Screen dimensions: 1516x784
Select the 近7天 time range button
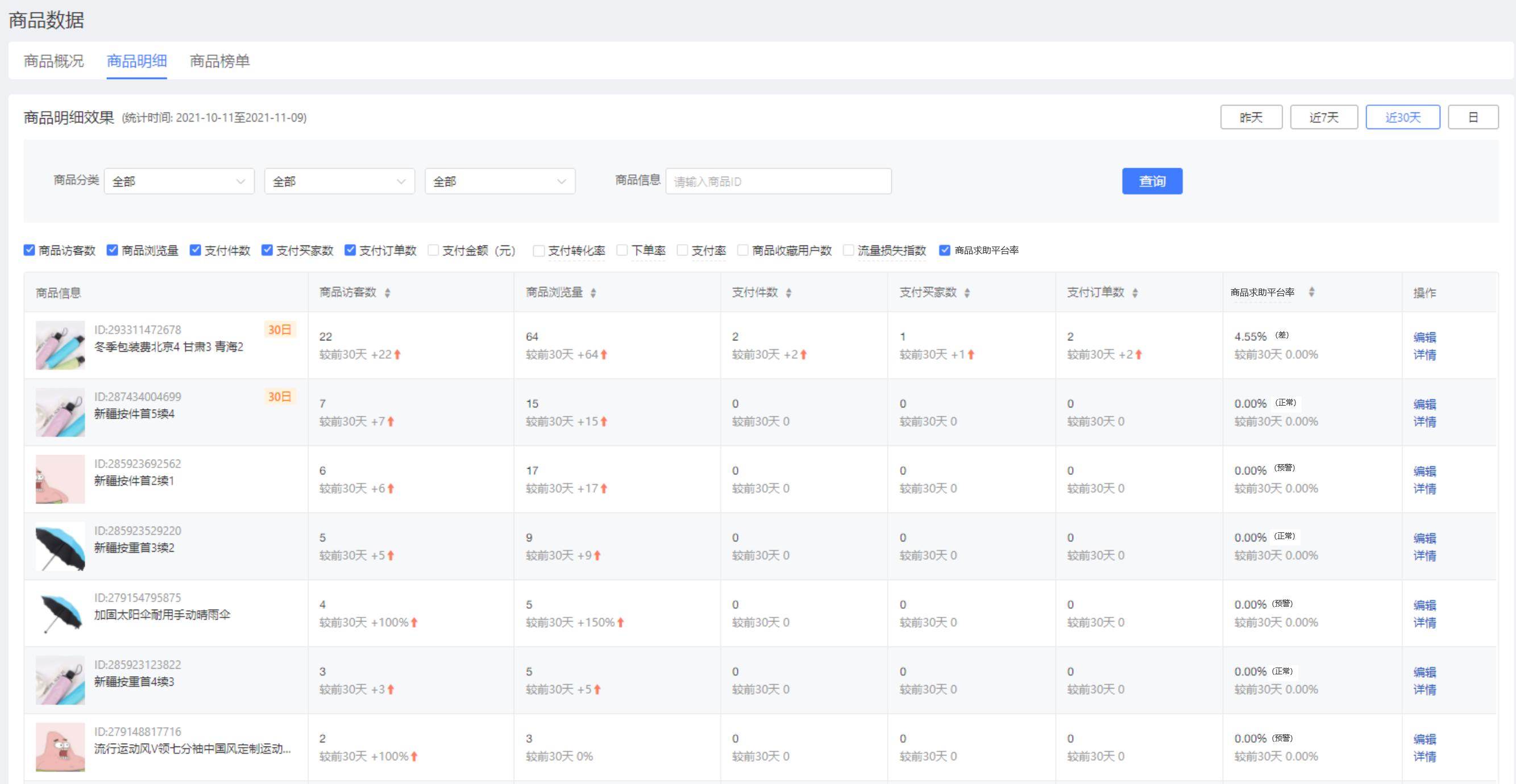pyautogui.click(x=1324, y=116)
